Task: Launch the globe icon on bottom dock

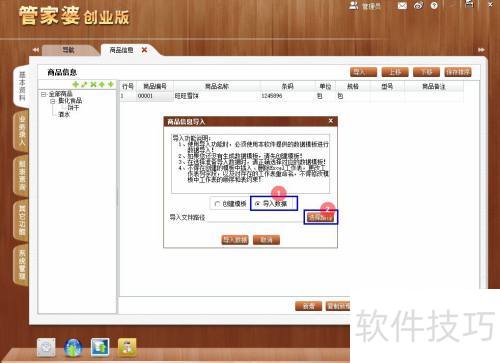Action: tap(73, 348)
